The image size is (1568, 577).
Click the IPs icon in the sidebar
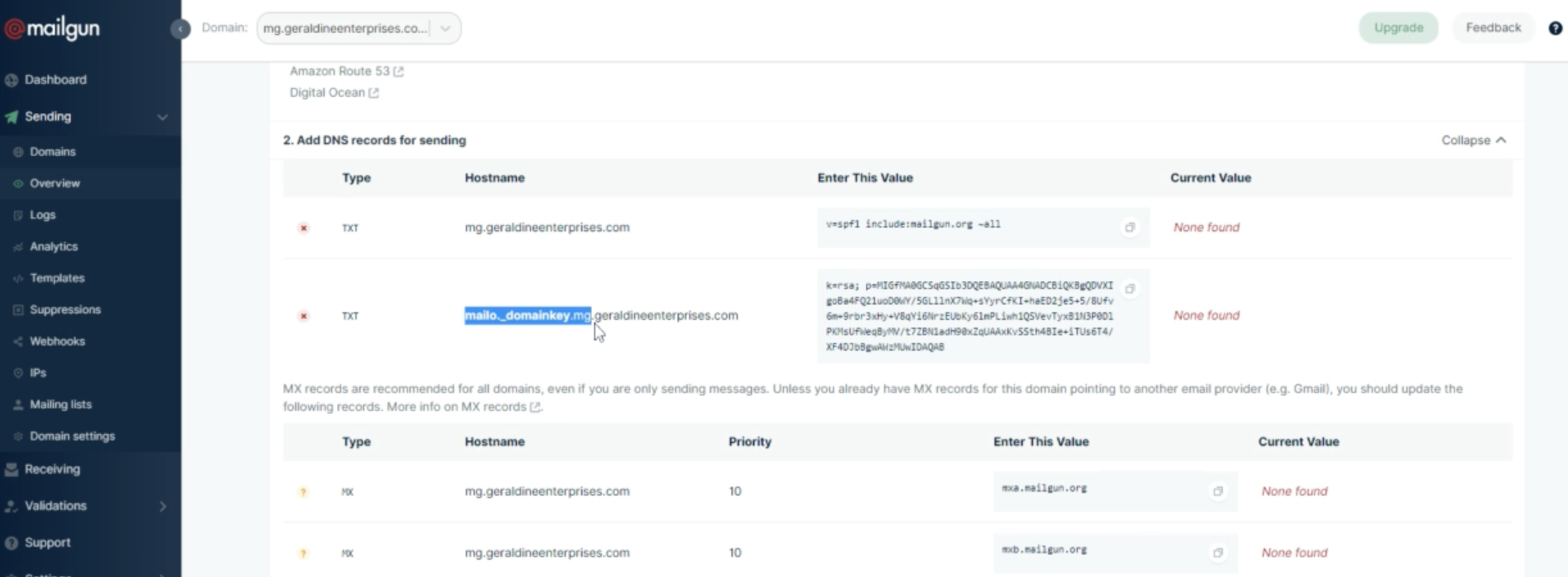(x=17, y=372)
